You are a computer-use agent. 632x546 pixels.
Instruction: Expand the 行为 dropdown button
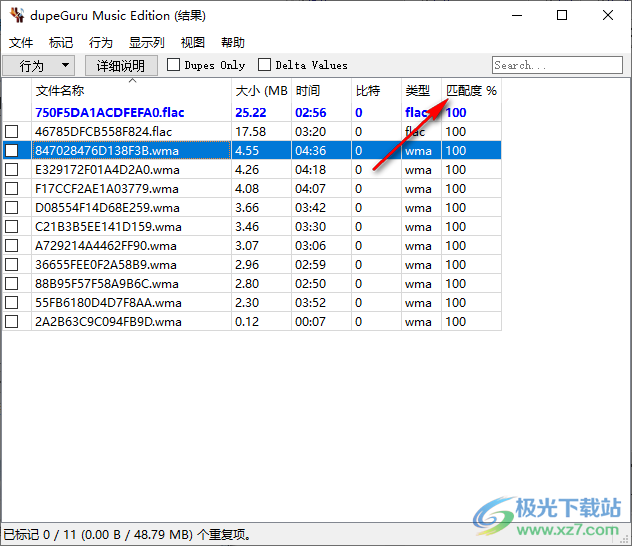pyautogui.click(x=40, y=65)
